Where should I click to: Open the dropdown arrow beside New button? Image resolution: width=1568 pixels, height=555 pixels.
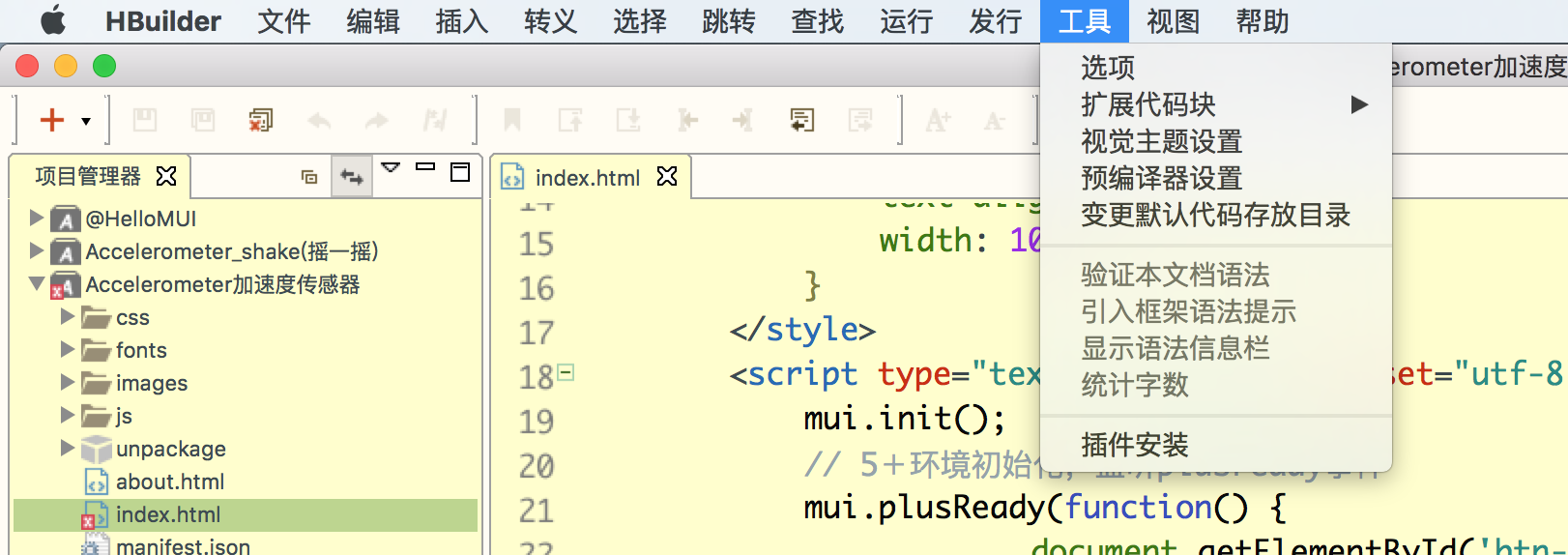[86, 121]
